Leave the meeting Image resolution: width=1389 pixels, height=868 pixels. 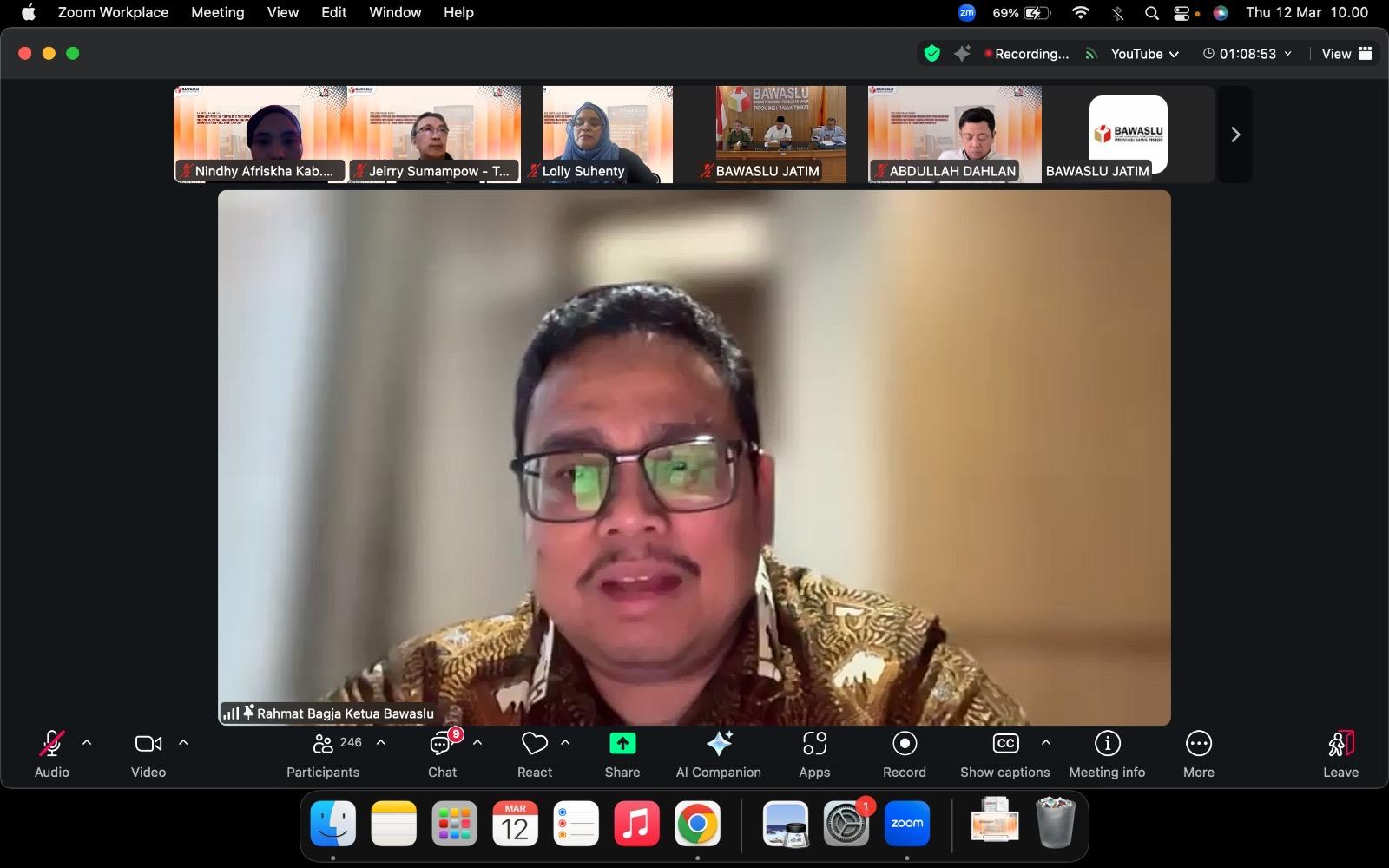point(1340,753)
